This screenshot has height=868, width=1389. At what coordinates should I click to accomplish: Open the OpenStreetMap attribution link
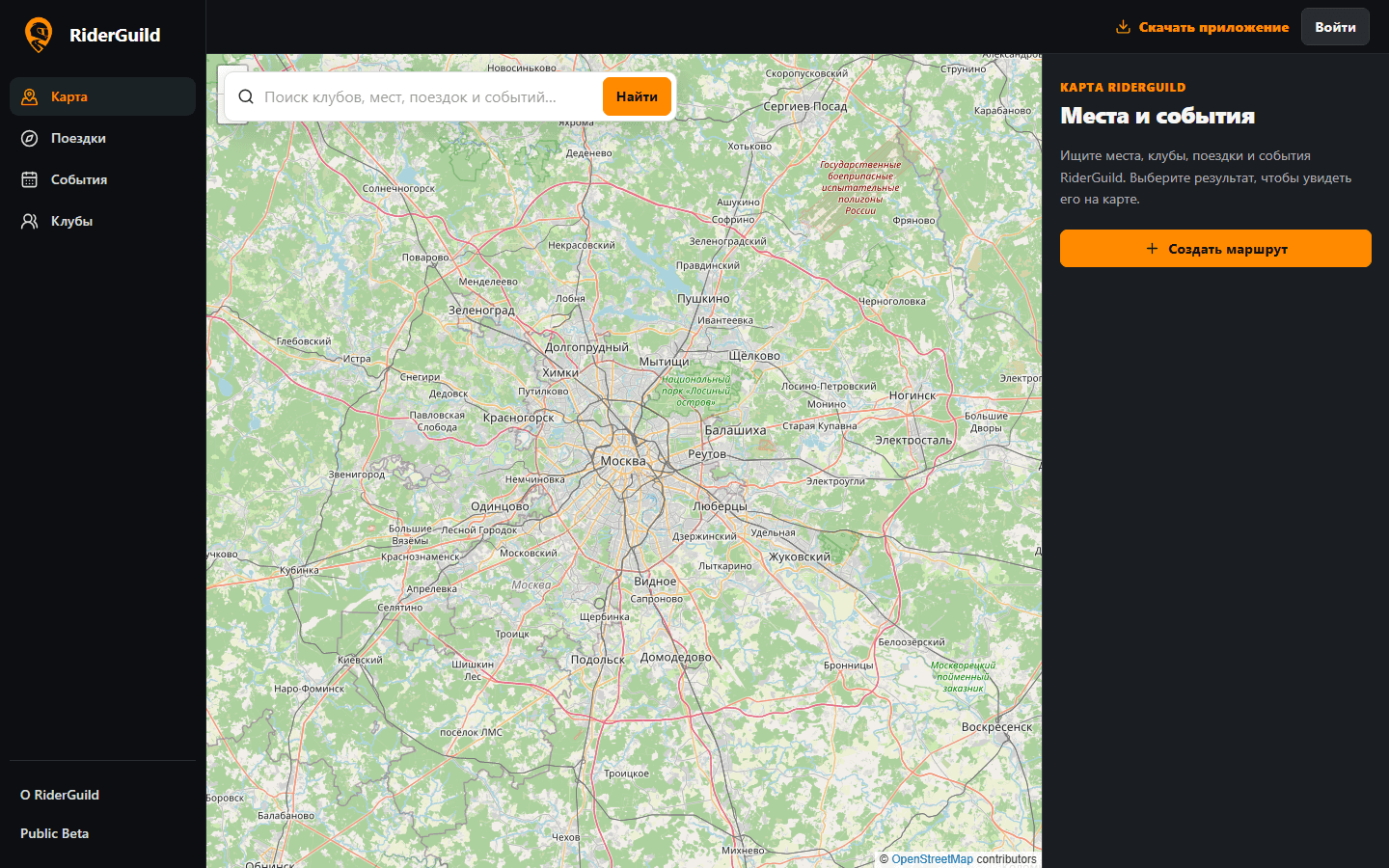pos(932,859)
